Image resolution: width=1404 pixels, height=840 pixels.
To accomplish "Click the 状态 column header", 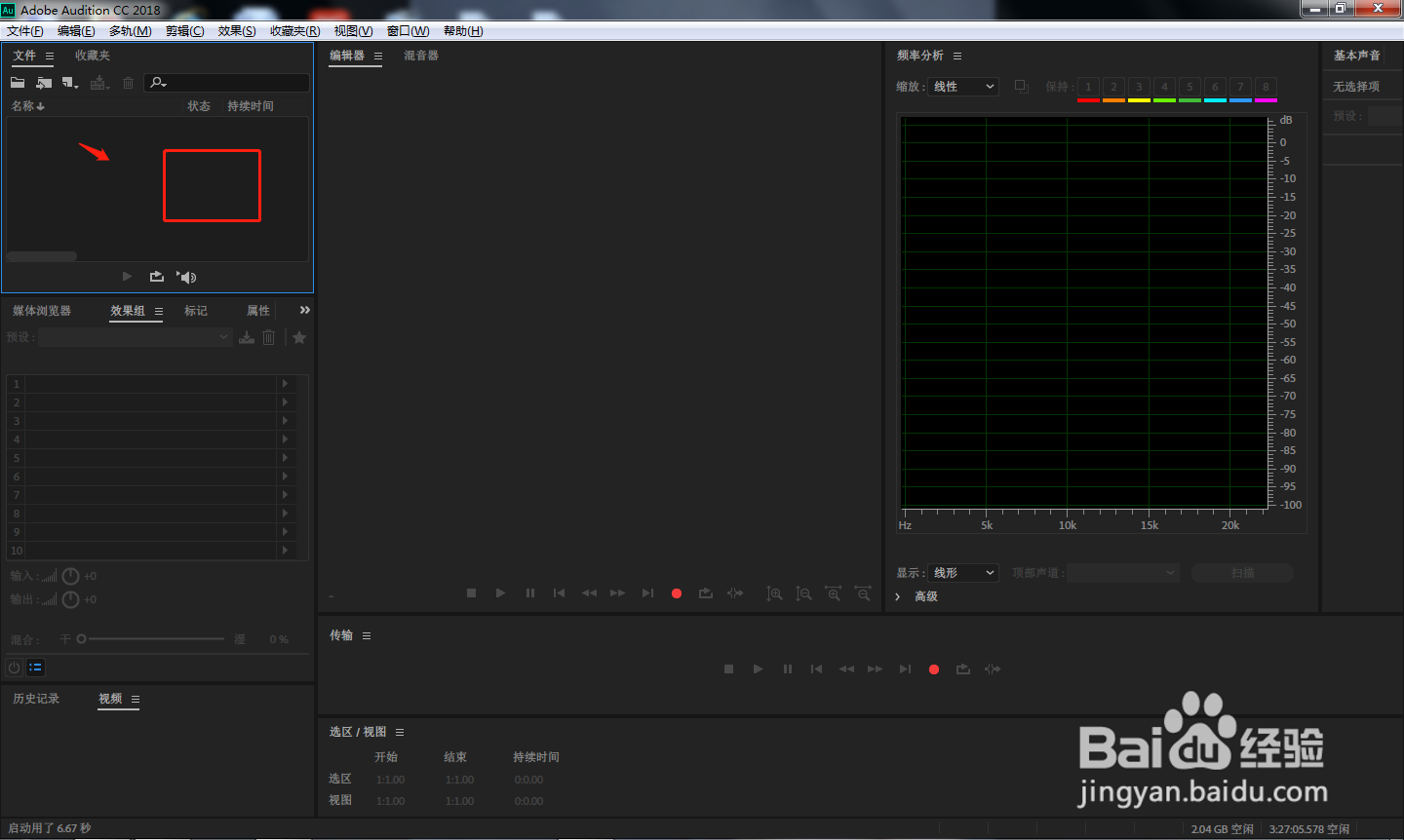I will [x=199, y=106].
